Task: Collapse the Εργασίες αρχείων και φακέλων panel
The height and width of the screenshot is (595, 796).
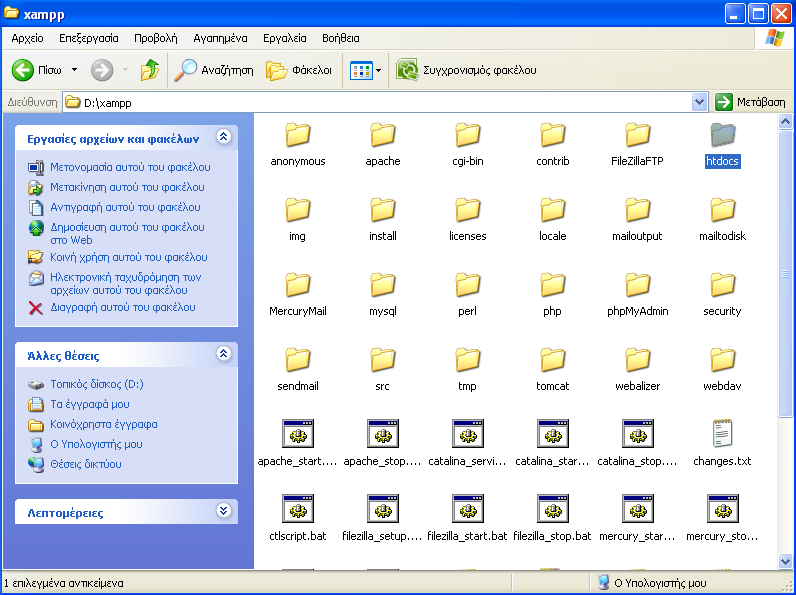Action: [224, 136]
